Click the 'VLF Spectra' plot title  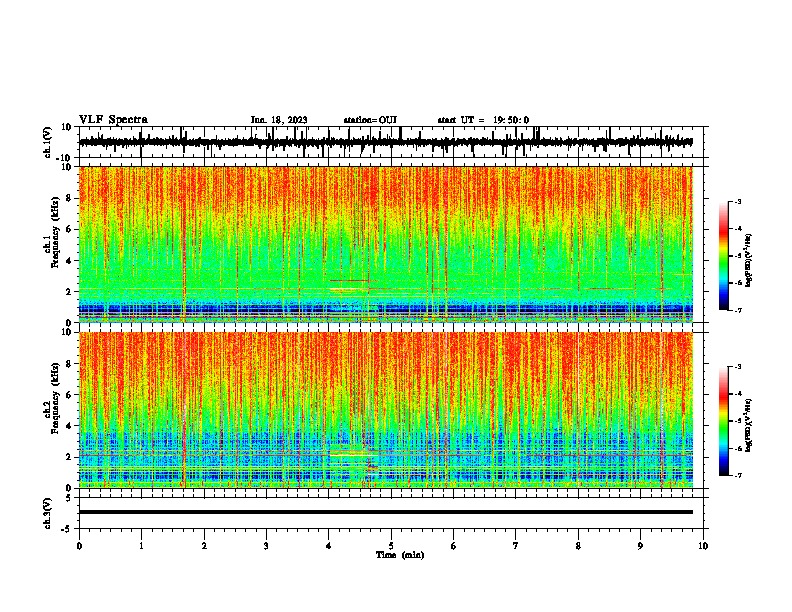113,120
